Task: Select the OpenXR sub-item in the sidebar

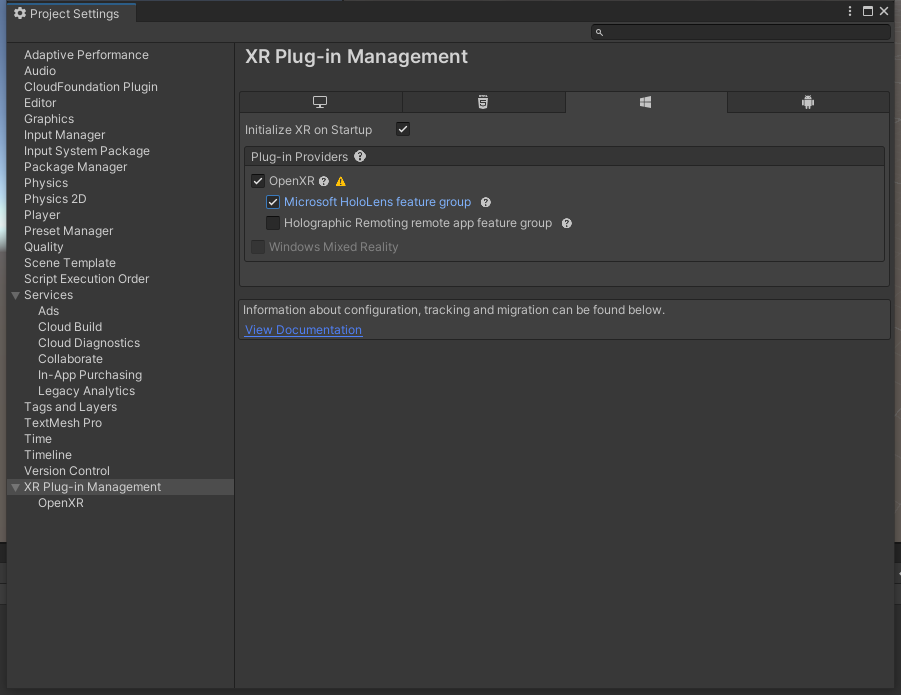Action: [61, 503]
